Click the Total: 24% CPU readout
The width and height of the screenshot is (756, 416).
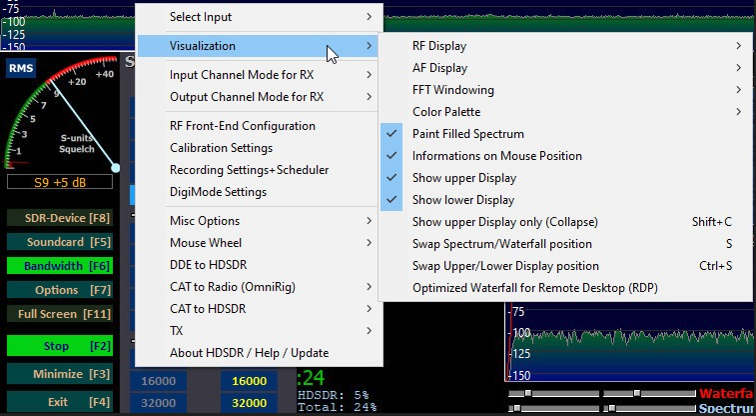(337, 408)
